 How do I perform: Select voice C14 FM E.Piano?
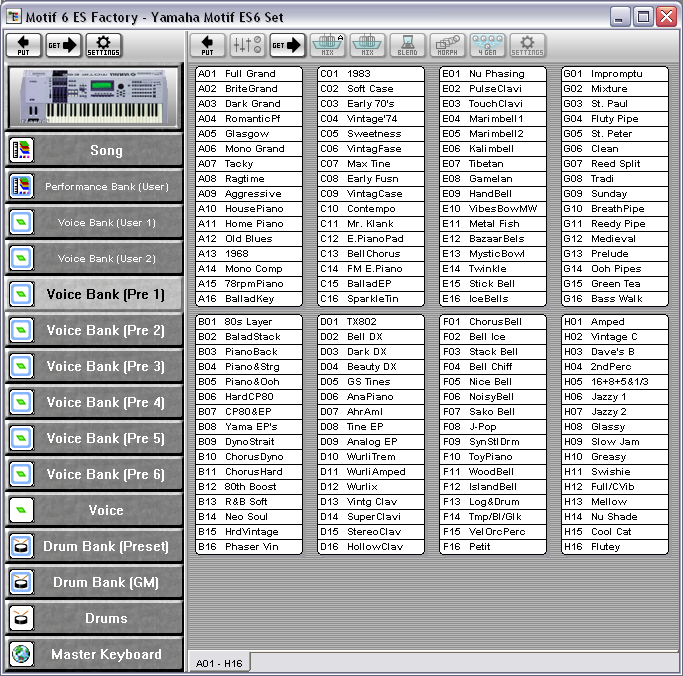point(371,269)
